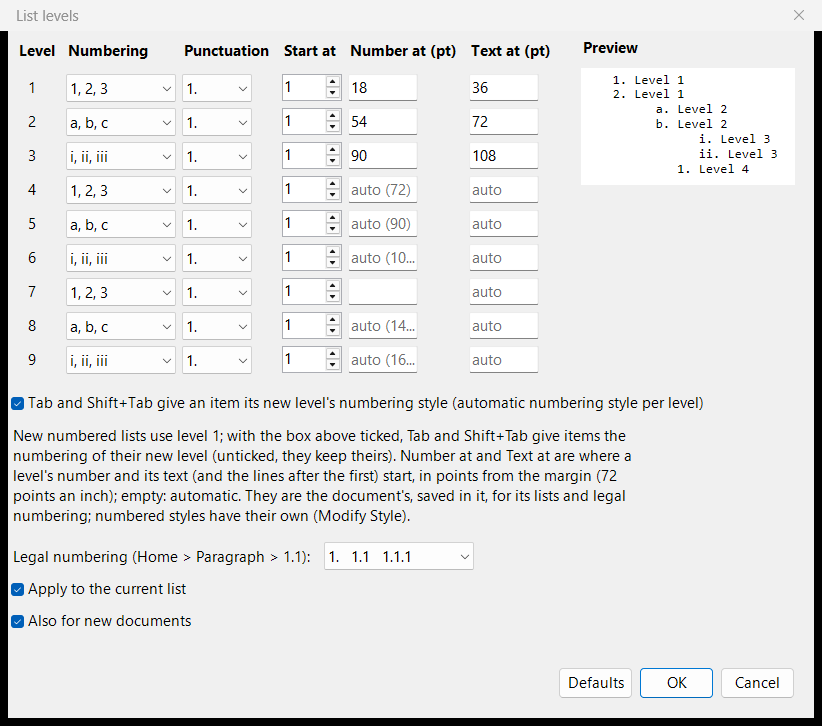Open the level 7 Numbering dropdown
This screenshot has width=822, height=726.
(x=121, y=292)
